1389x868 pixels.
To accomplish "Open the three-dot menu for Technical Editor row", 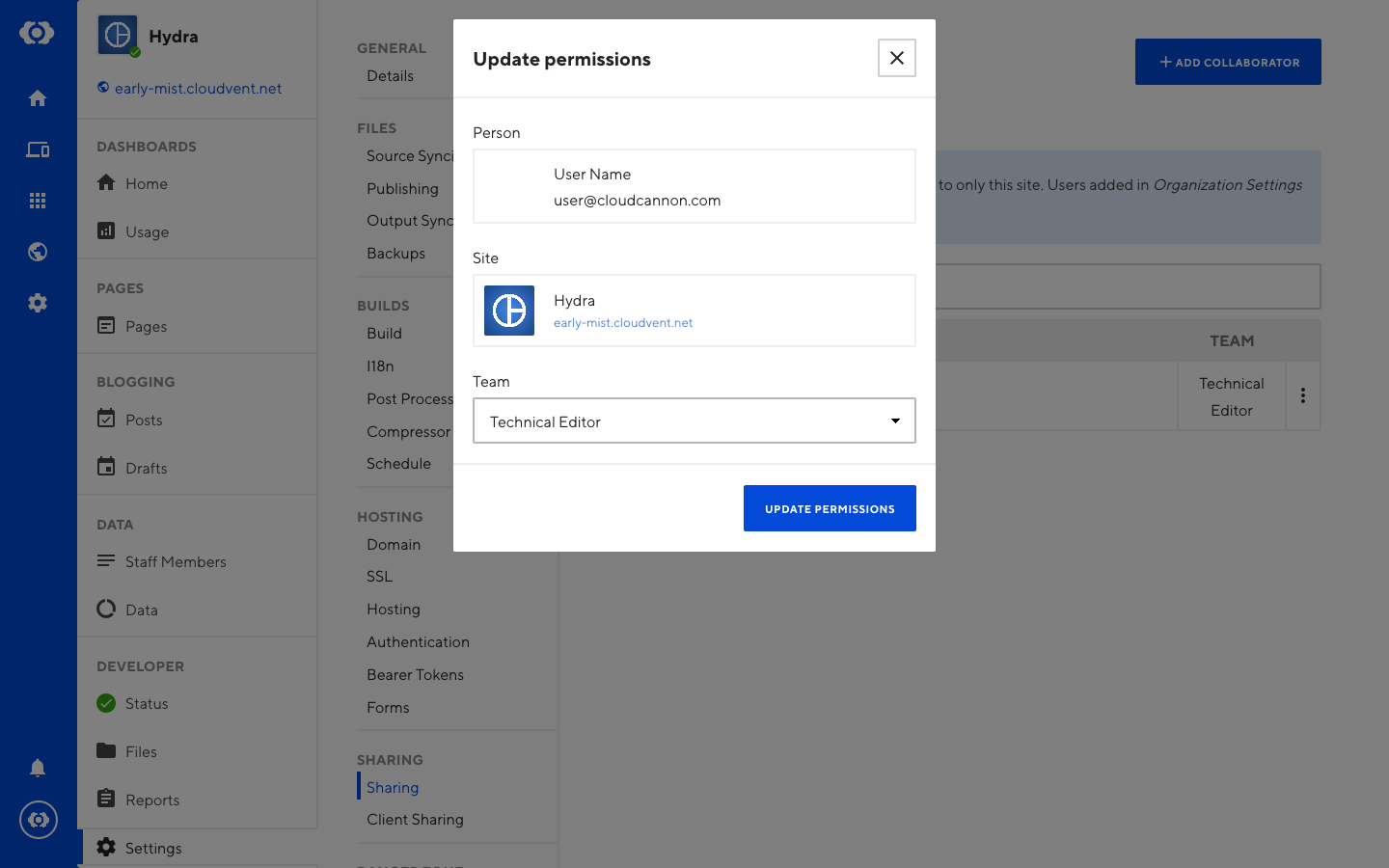I will click(1303, 395).
